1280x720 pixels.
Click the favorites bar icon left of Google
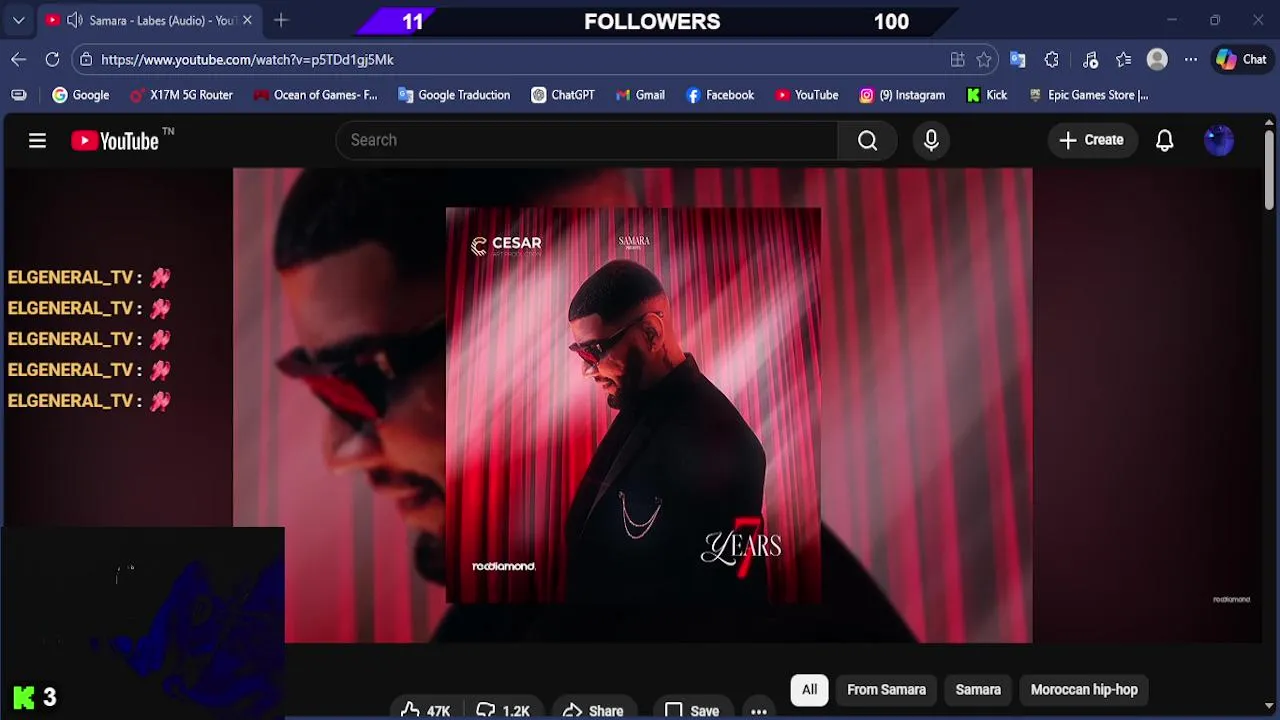coord(19,95)
